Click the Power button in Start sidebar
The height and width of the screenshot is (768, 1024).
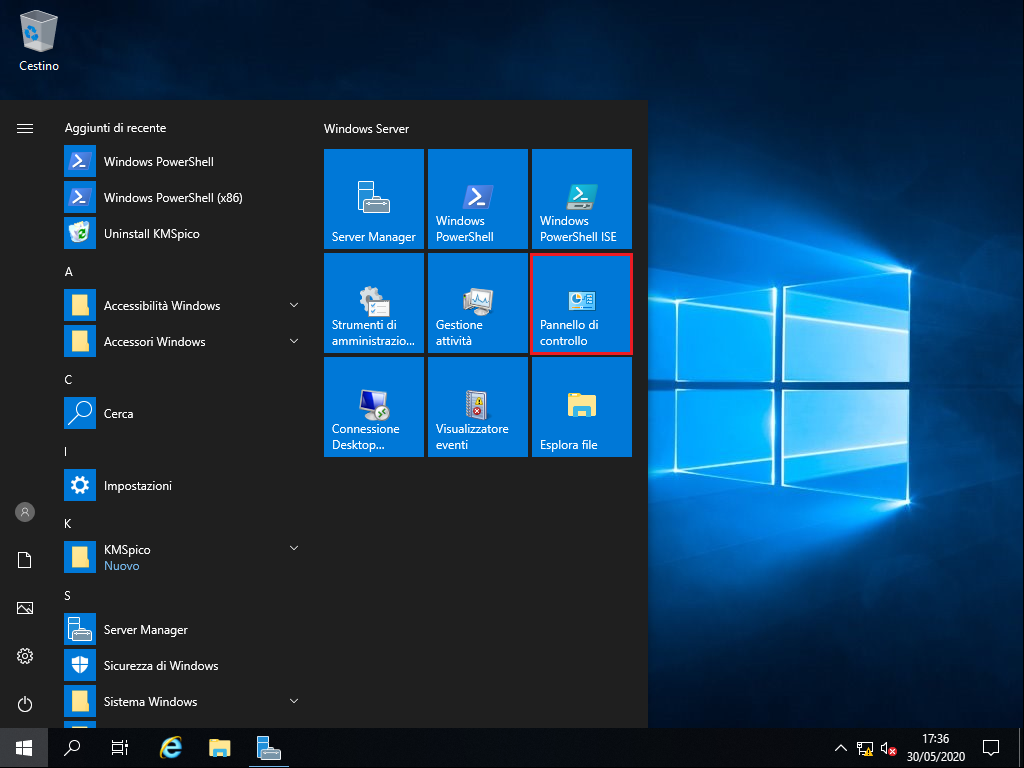(25, 704)
